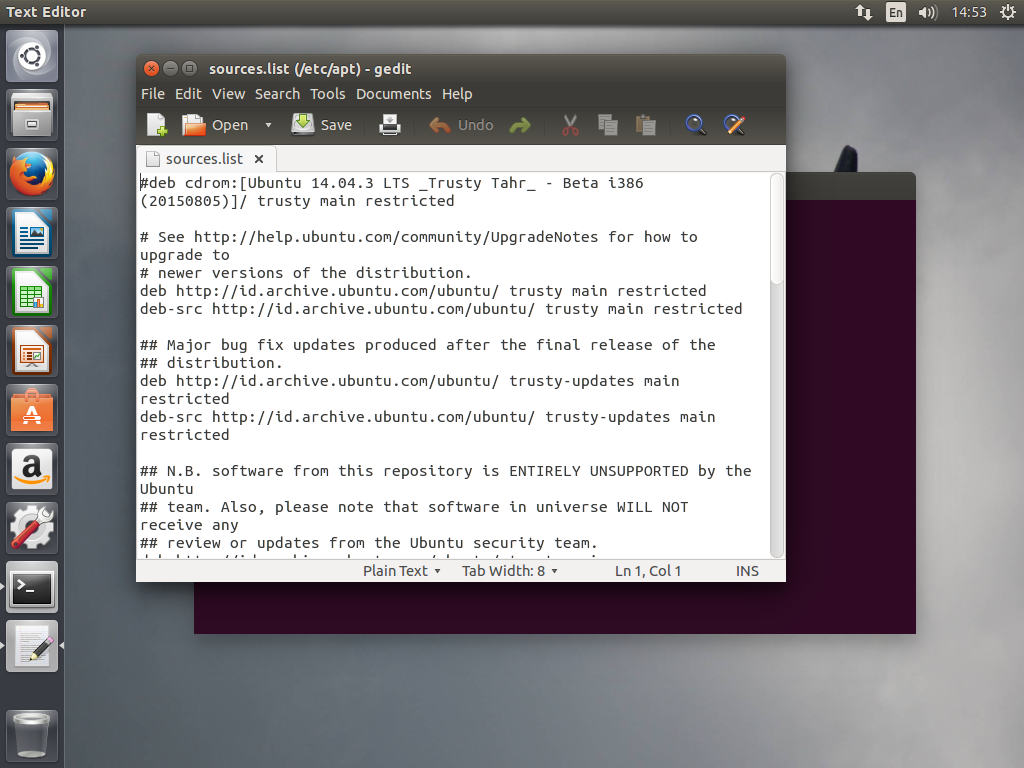Open the Help menu
Screen dimensions: 1024x768
[x=457, y=94]
